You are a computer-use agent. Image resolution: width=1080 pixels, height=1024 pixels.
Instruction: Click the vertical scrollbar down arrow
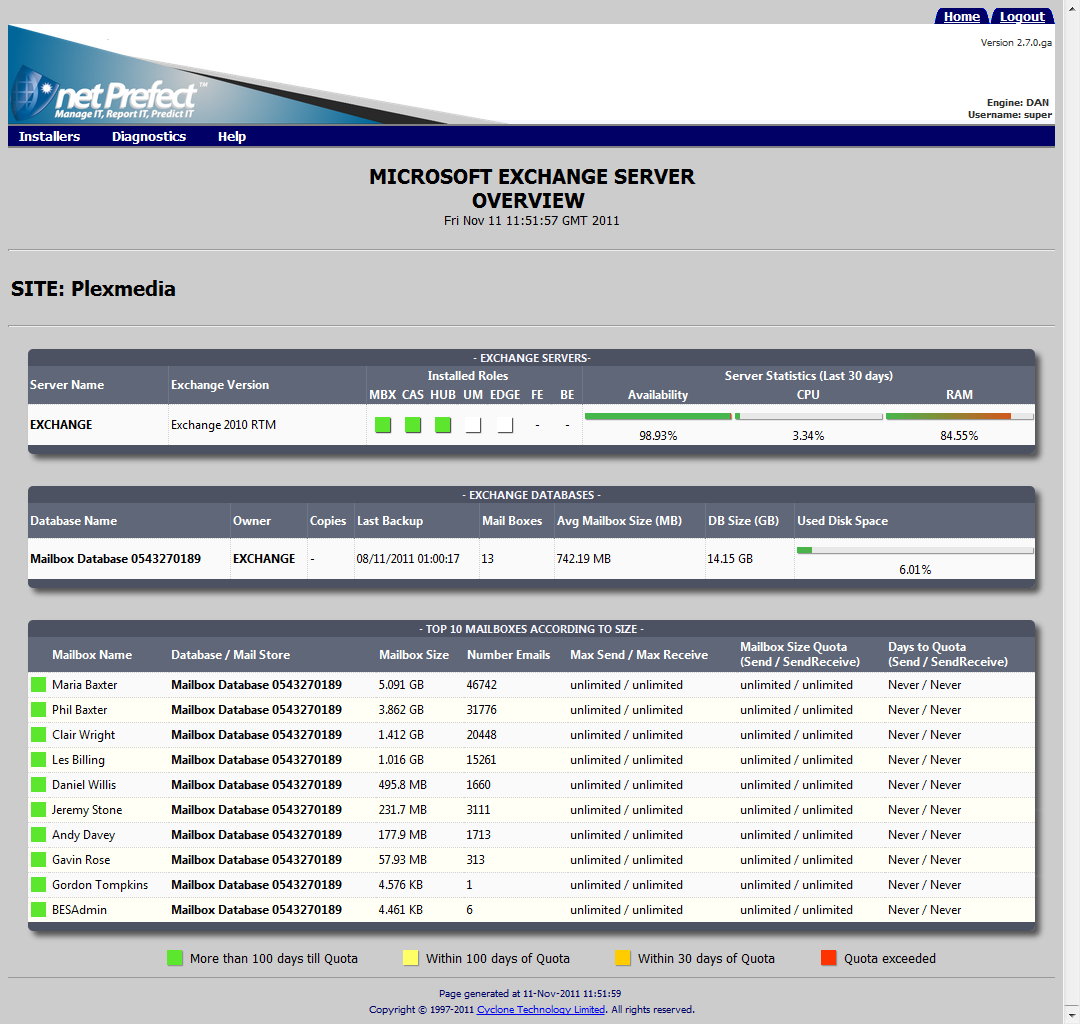pos(1071,1015)
